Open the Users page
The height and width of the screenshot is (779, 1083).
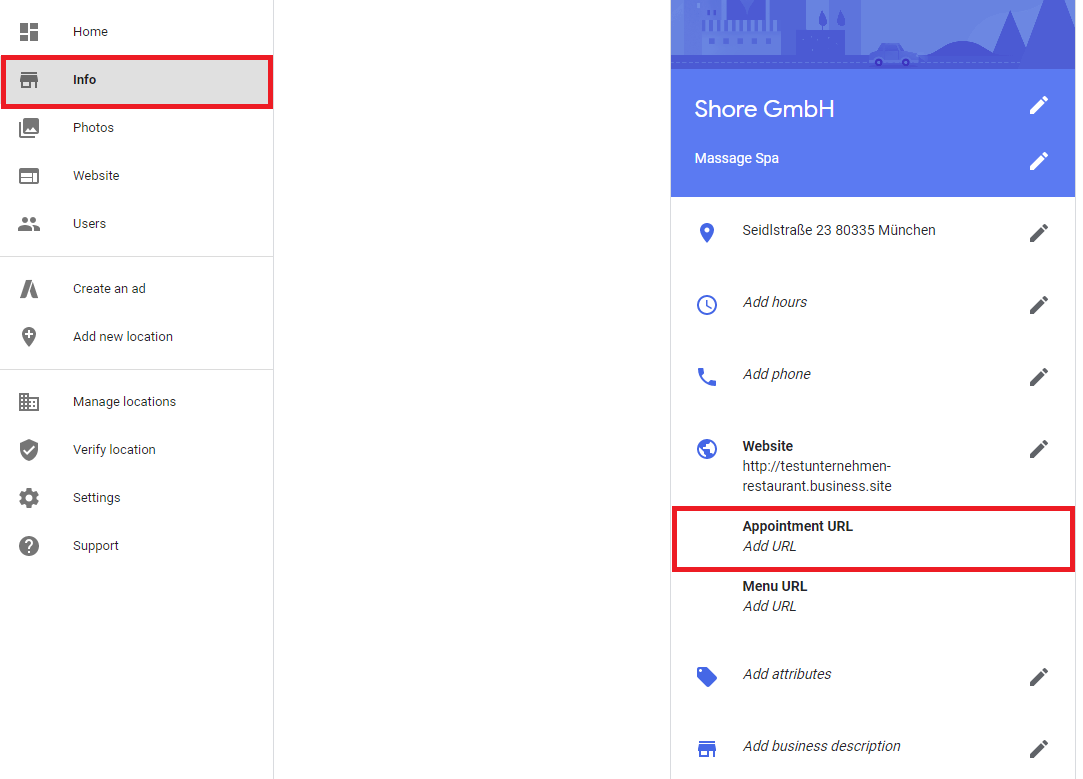point(89,224)
